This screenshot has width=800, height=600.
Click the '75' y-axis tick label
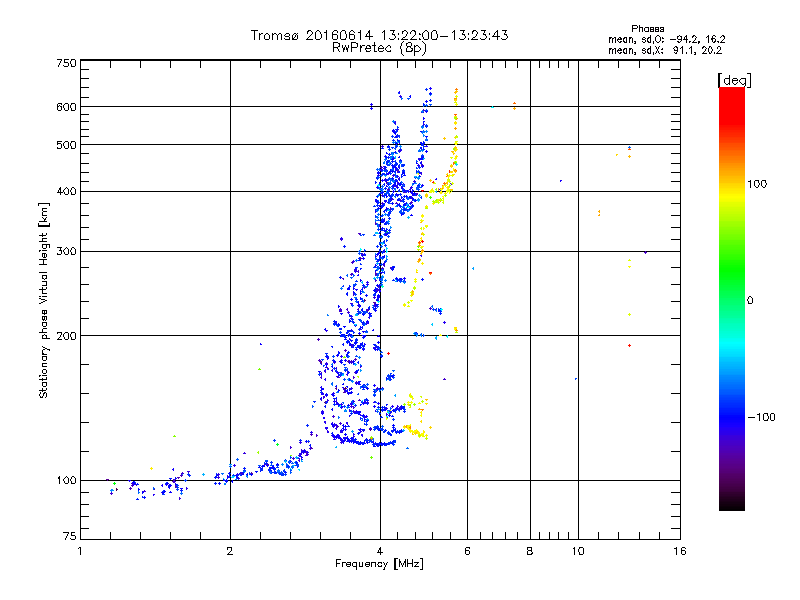coord(70,536)
